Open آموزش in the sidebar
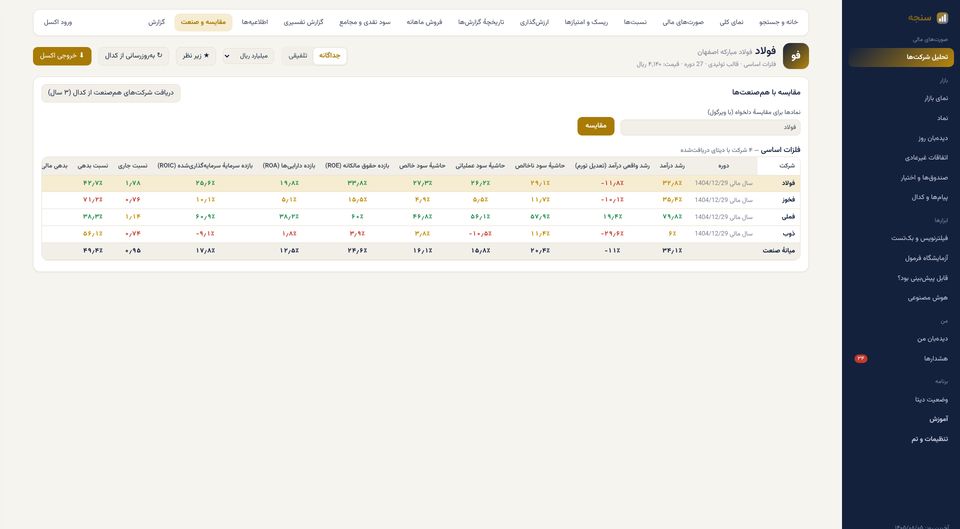 pos(901,419)
